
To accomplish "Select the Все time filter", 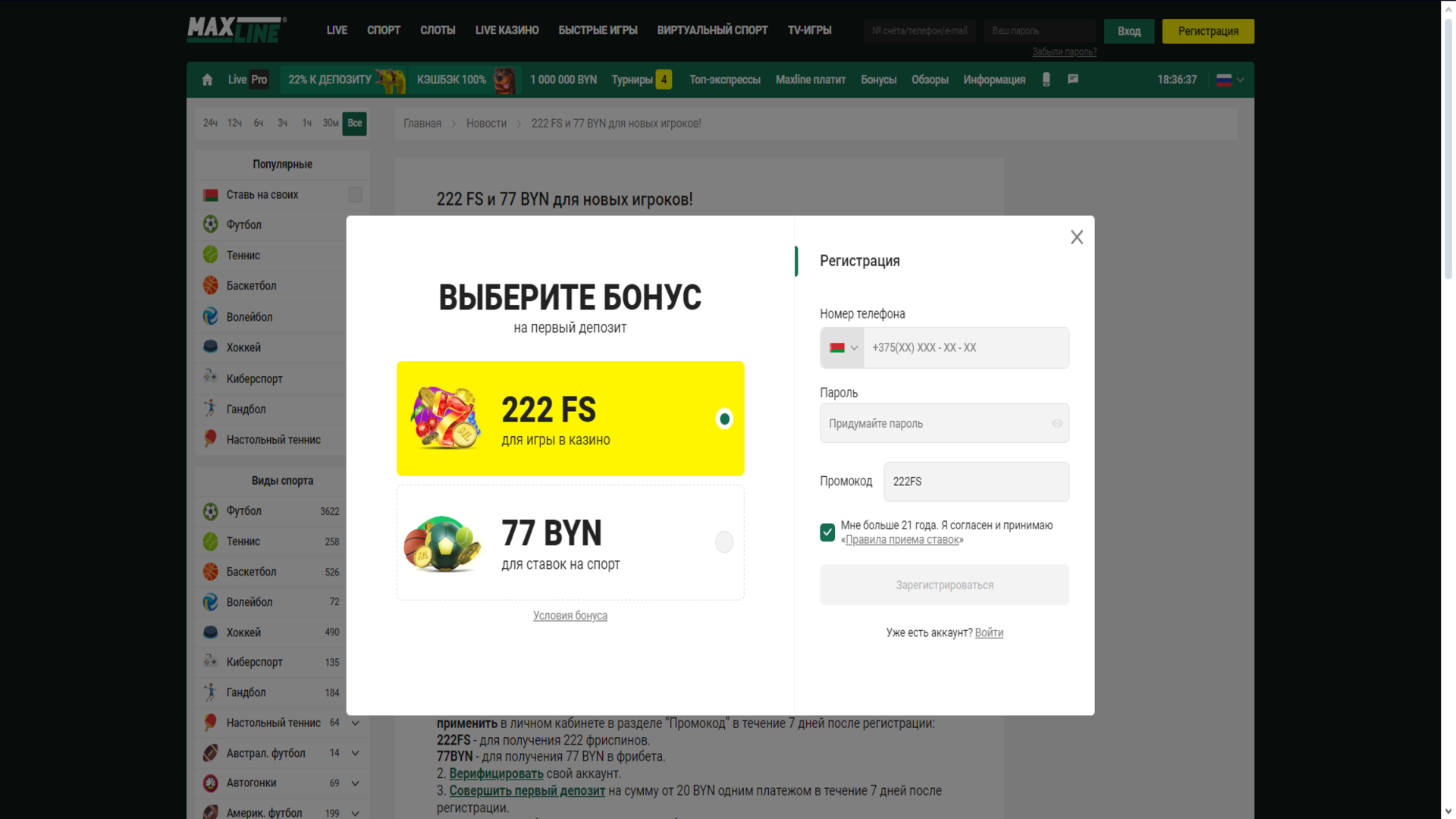I will click(355, 123).
